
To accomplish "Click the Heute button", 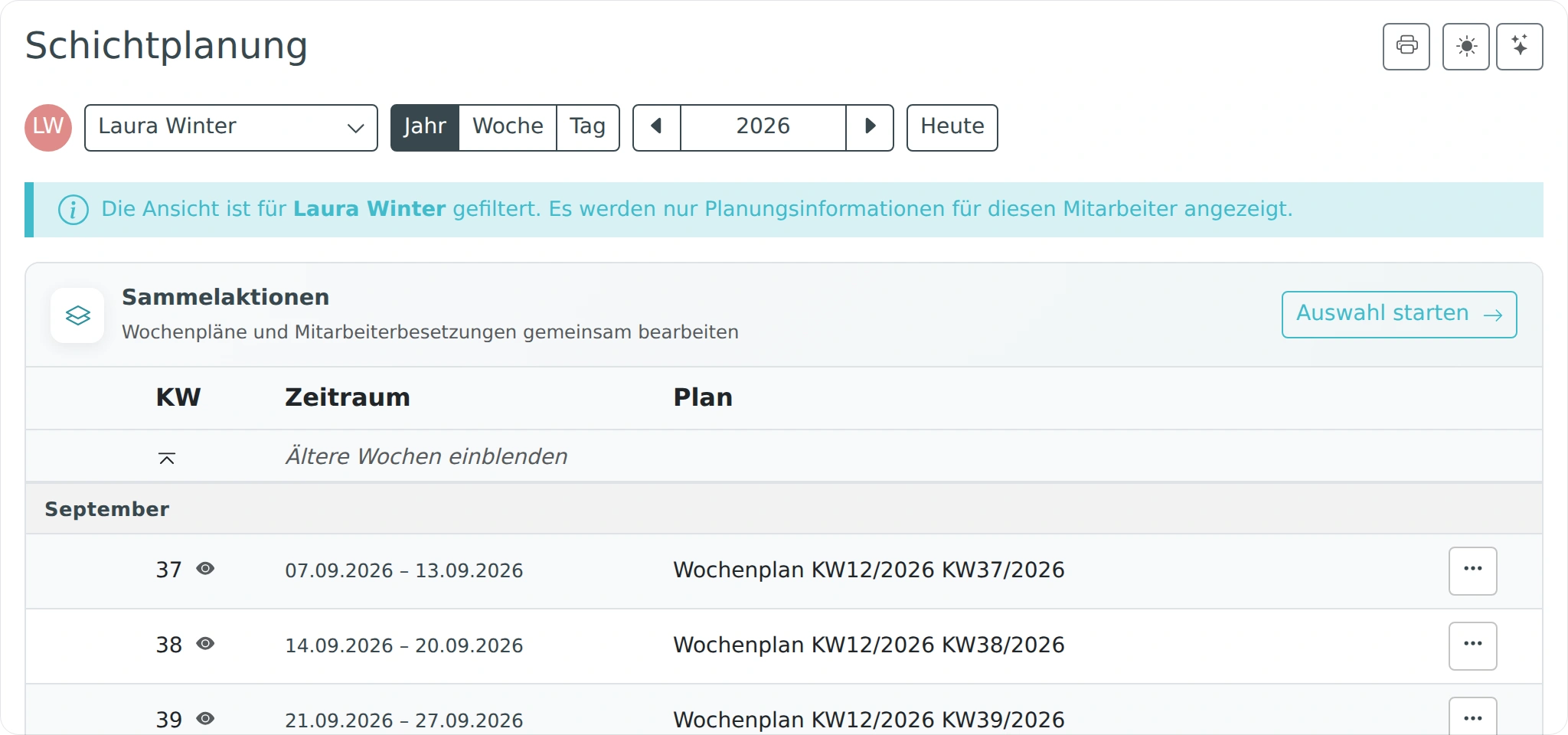I will [x=952, y=127].
